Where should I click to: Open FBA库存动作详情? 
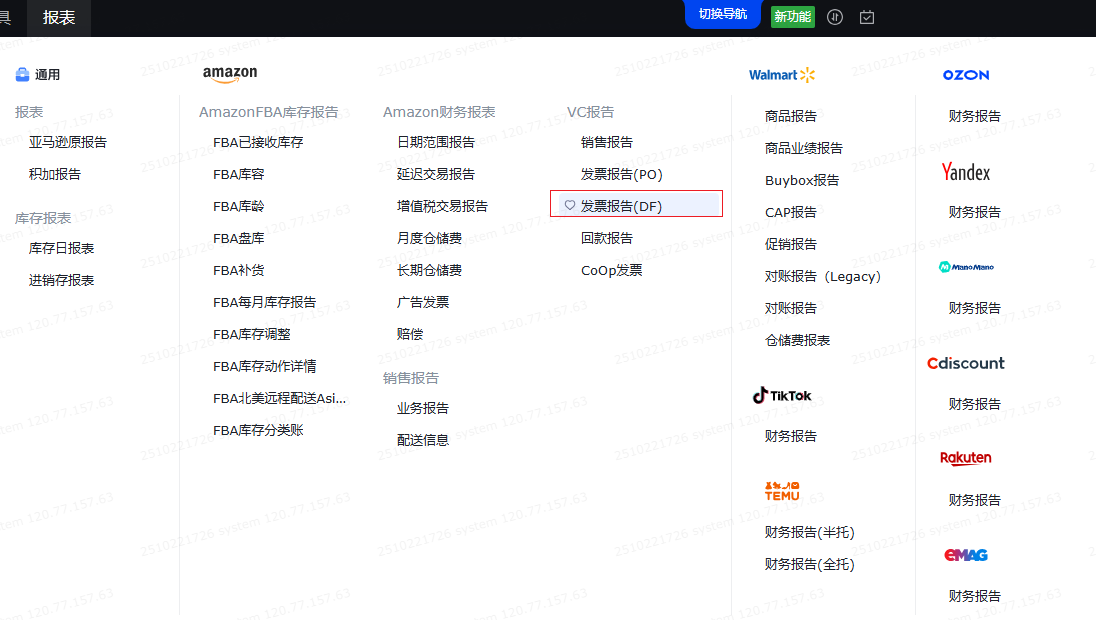[x=264, y=366]
